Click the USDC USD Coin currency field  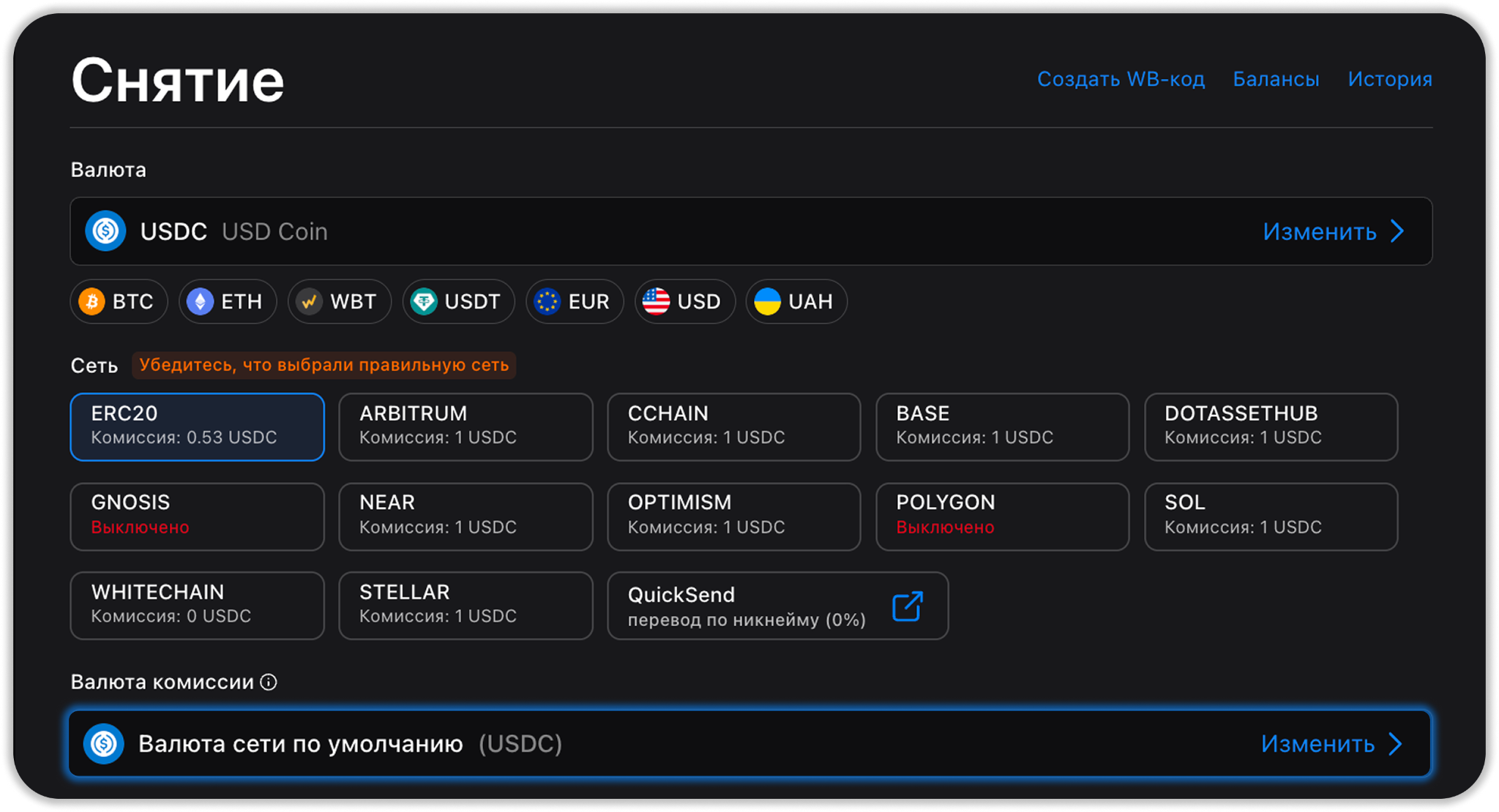(234, 232)
